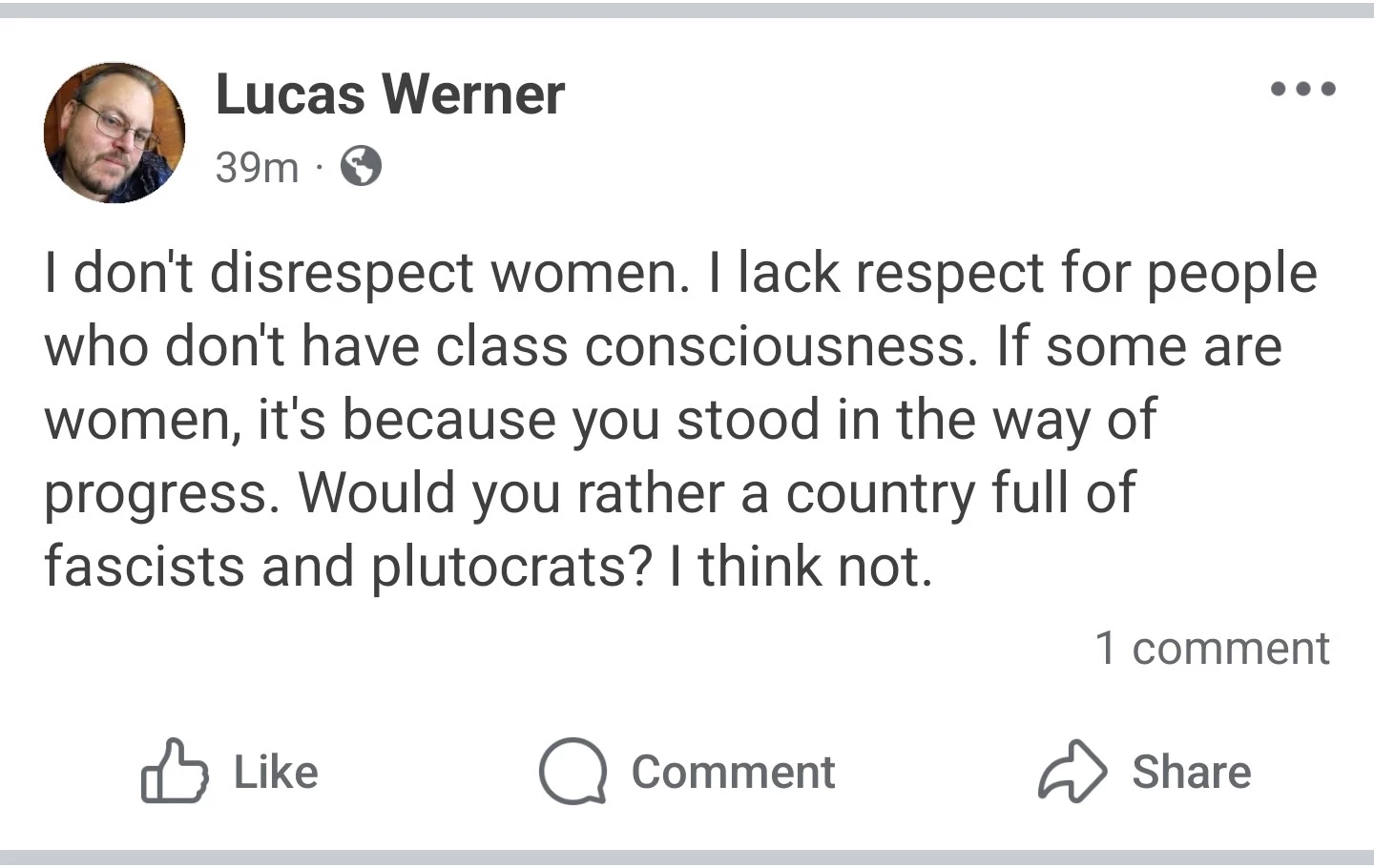Screen dimensions: 1374x868
Task: Click the Share arrow icon
Action: point(1072,771)
